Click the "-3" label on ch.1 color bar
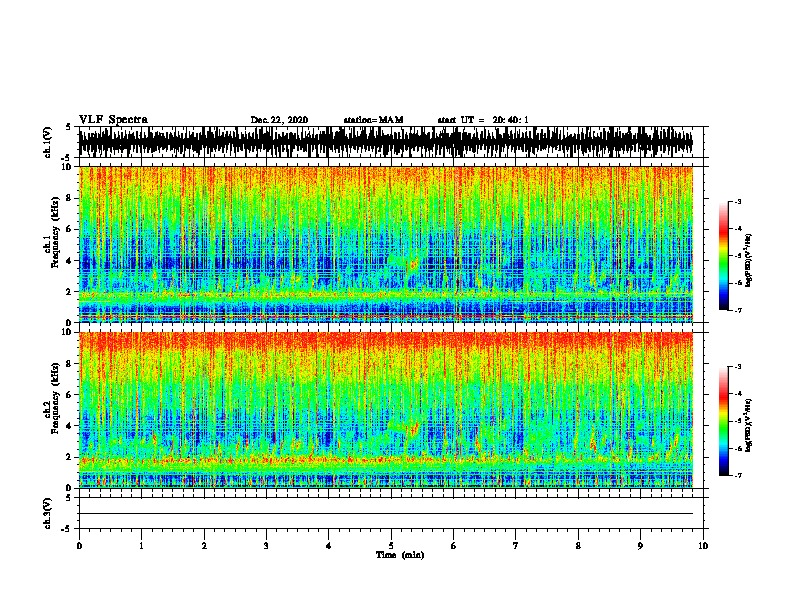 point(738,202)
